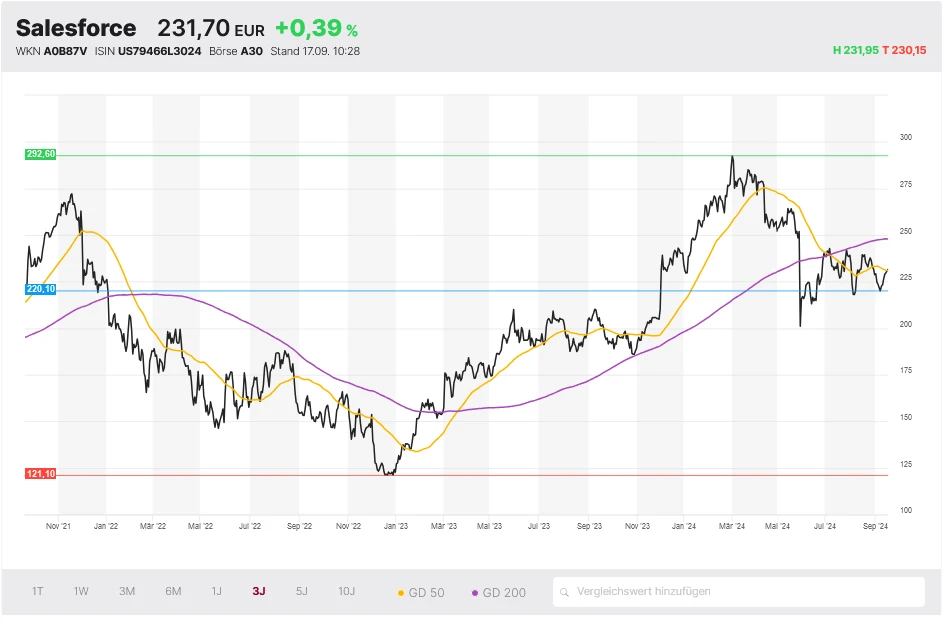Click the daily high H 231,95
The width and height of the screenshot is (946, 631).
coord(855,50)
